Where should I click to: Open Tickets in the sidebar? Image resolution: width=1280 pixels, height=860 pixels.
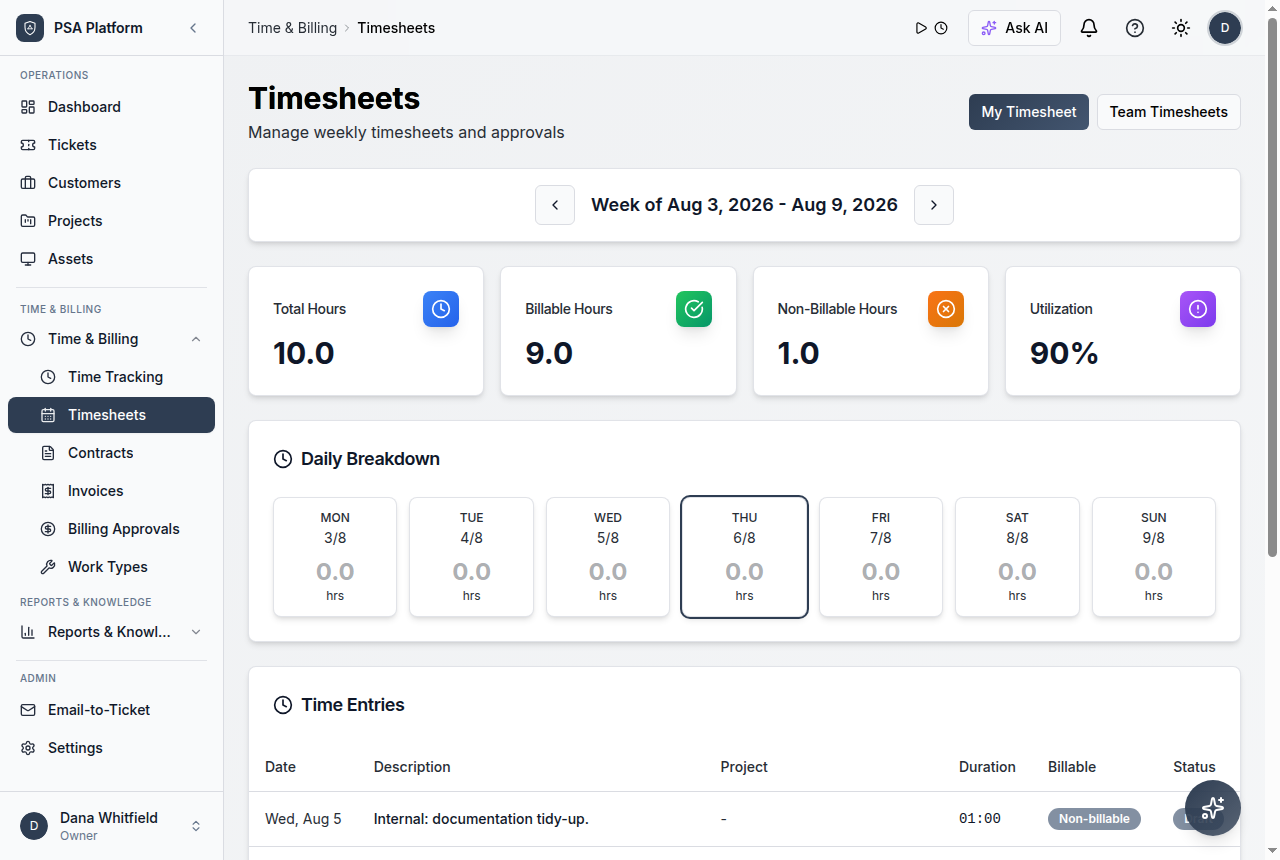[x=111, y=145]
